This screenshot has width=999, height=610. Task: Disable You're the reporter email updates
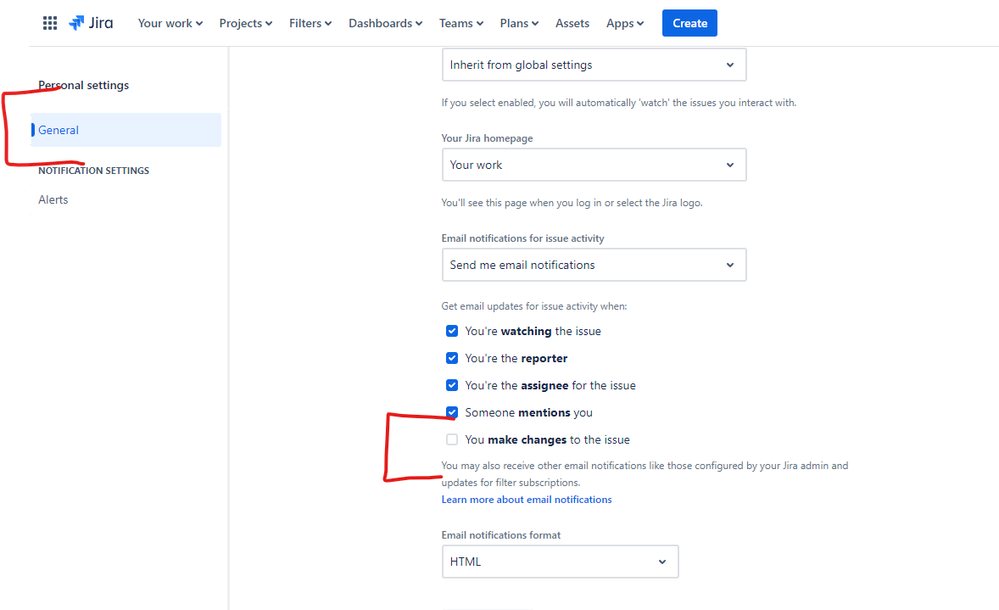[452, 358]
